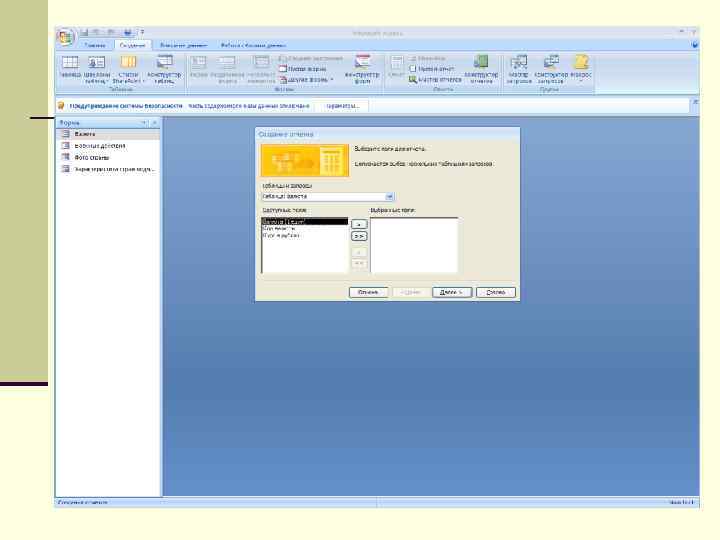Select the Фото страны form
720x540 pixels.
click(108, 158)
